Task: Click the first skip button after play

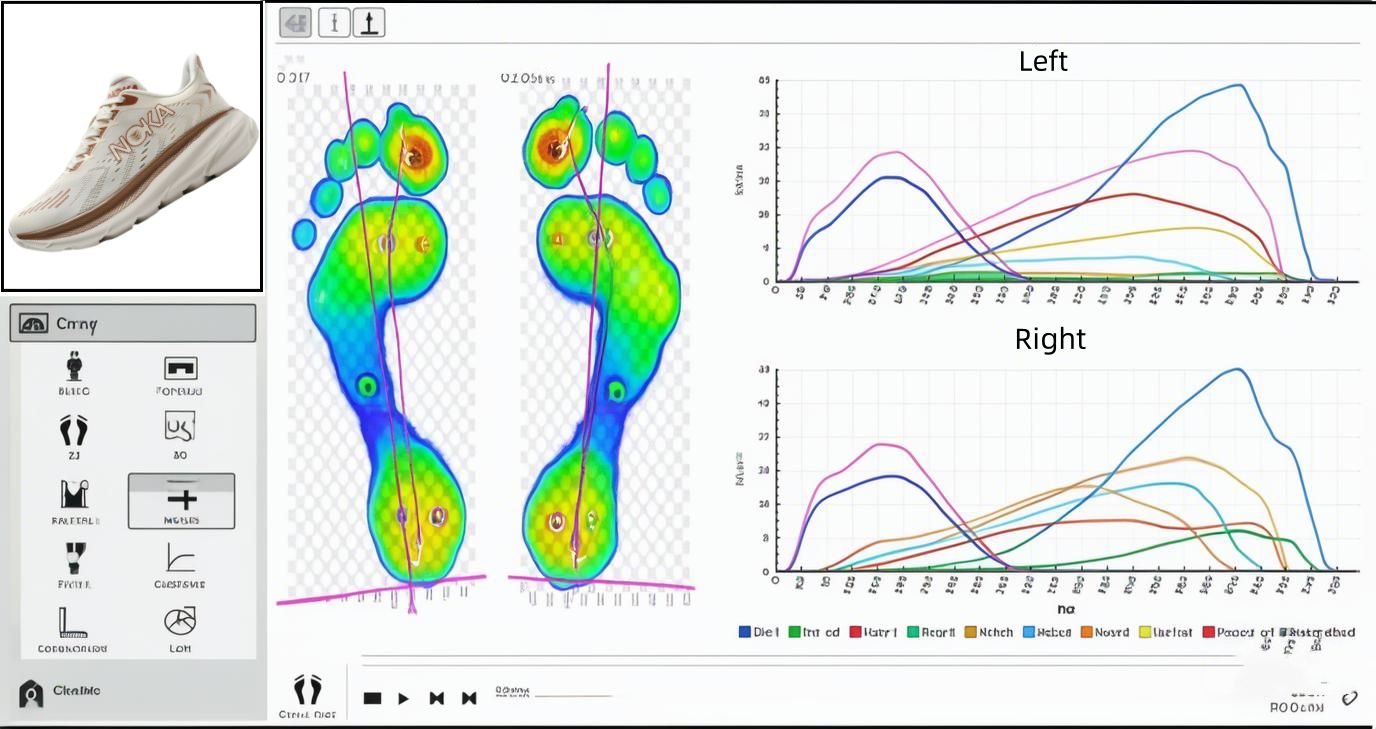Action: coord(436,698)
